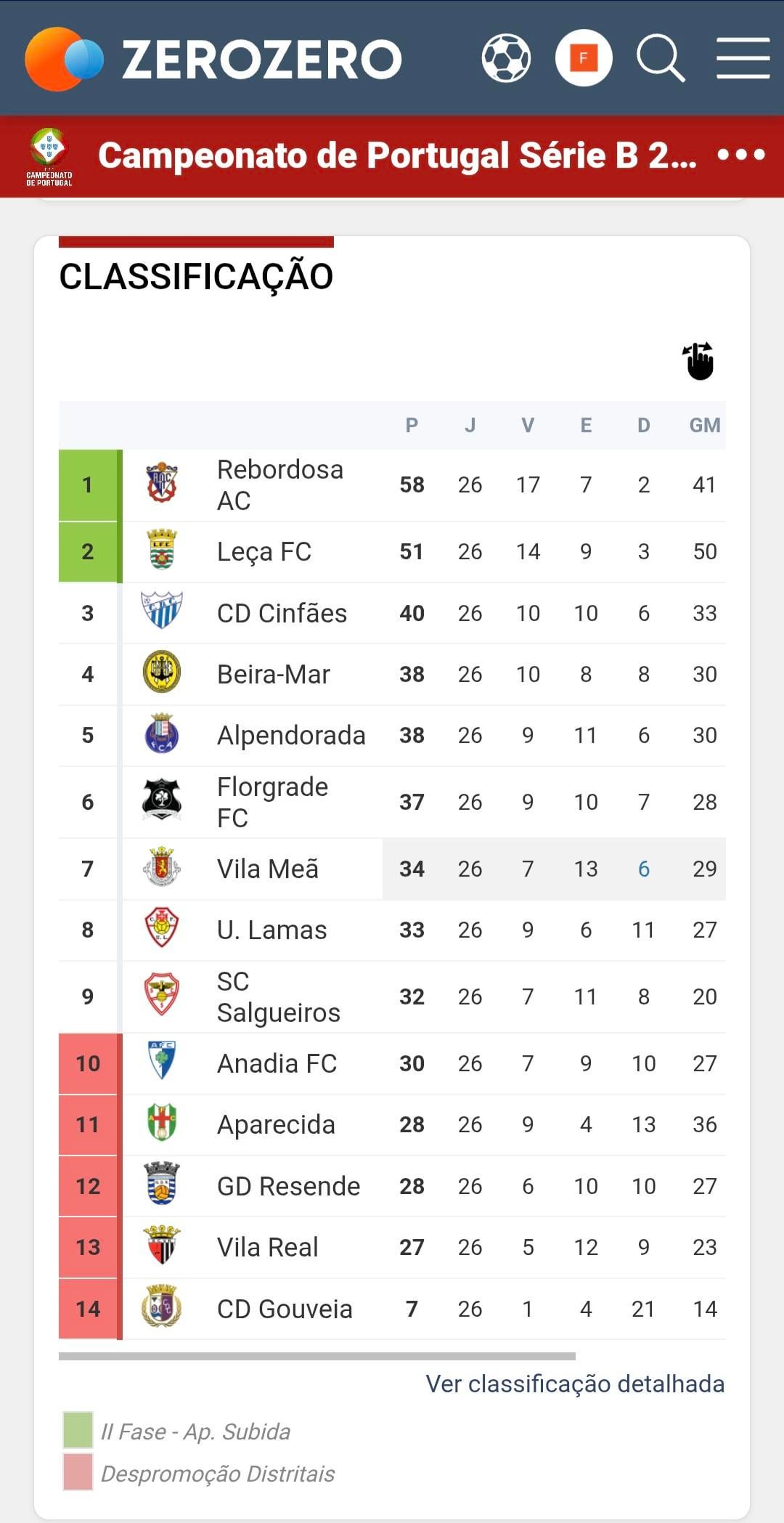This screenshot has width=784, height=1523.
Task: Open the football ball icon in header
Action: point(506,58)
